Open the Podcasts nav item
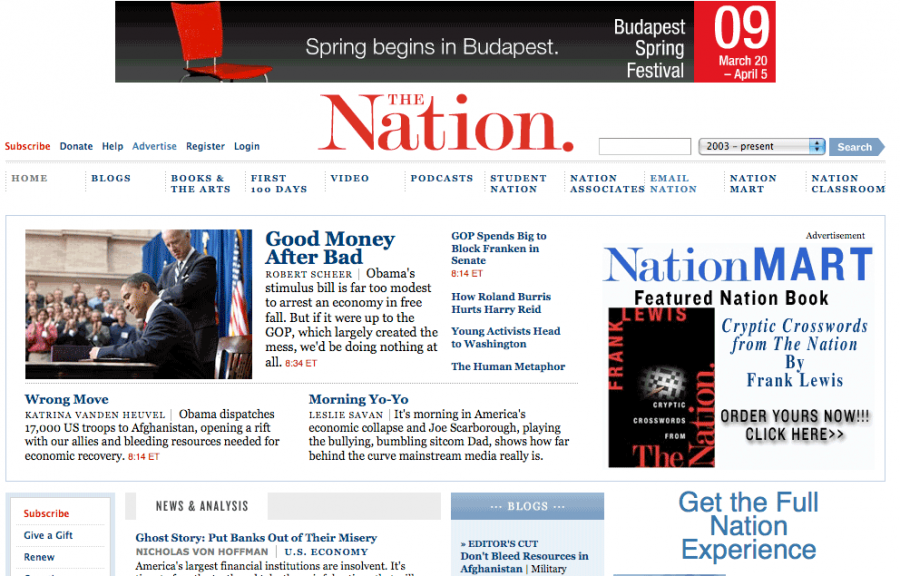Viewport: 900px width, 576px height. [x=442, y=178]
